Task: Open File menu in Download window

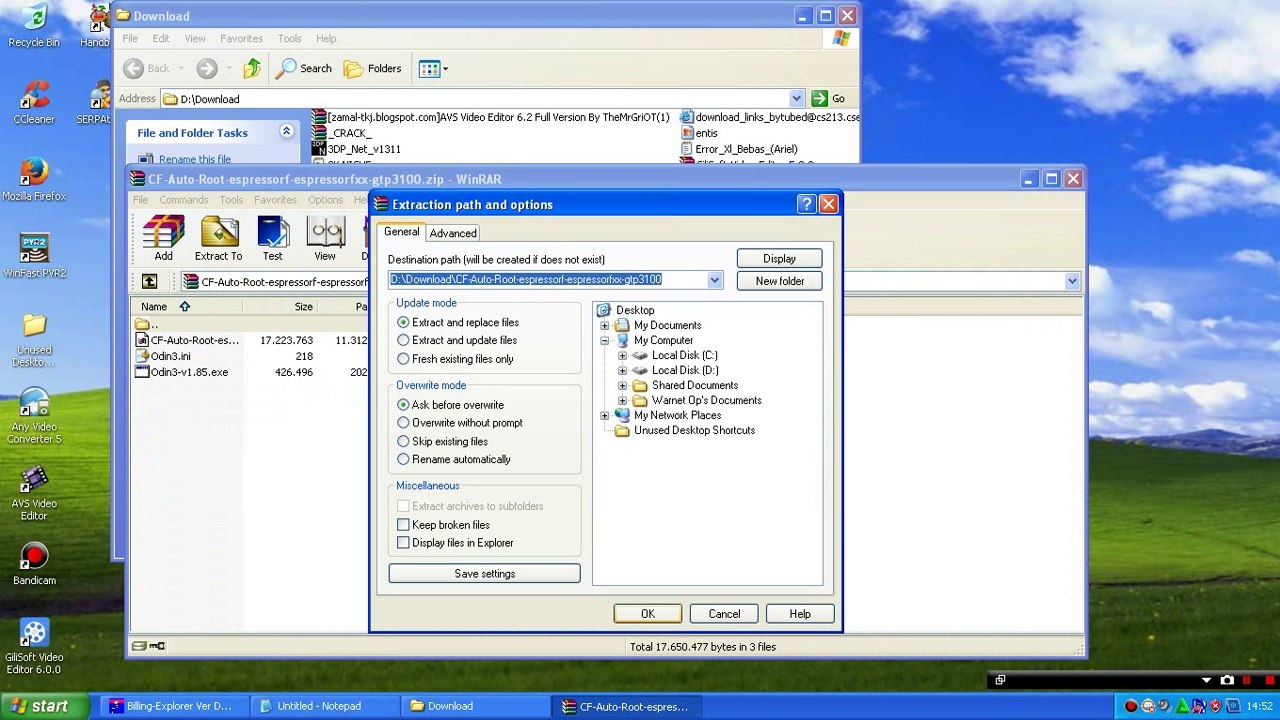Action: point(130,38)
